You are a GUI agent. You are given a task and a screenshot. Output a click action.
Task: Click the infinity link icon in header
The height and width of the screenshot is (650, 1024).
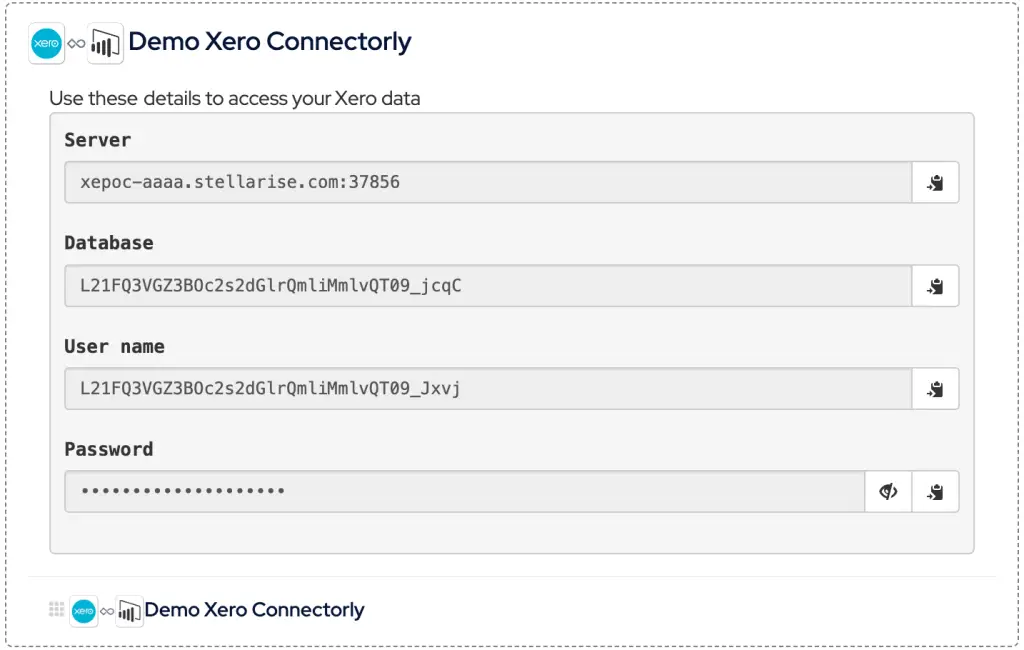[x=76, y=44]
